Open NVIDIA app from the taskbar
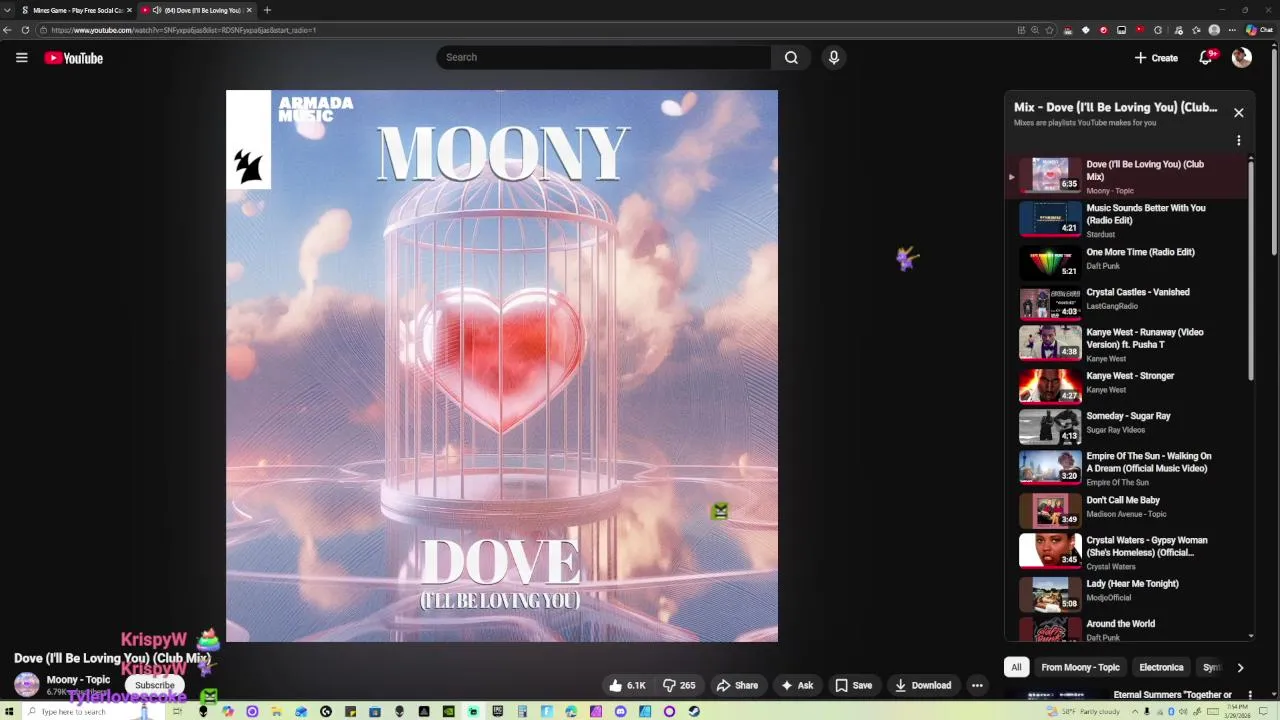 448,711
